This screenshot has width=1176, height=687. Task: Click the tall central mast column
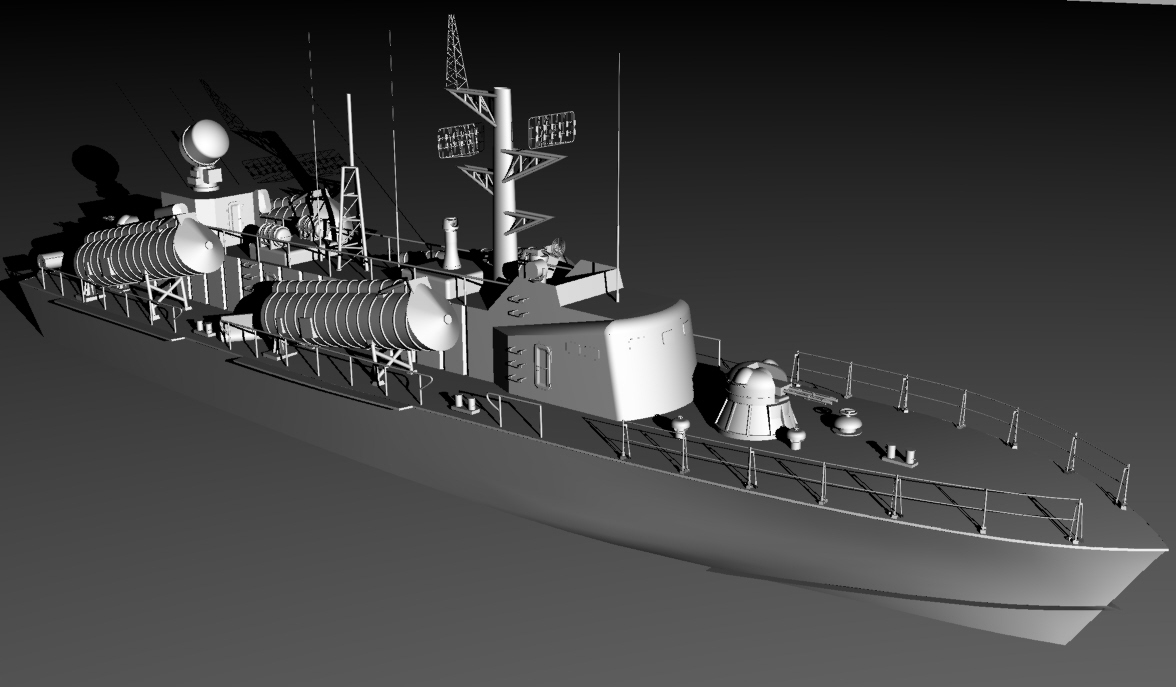coord(504,180)
